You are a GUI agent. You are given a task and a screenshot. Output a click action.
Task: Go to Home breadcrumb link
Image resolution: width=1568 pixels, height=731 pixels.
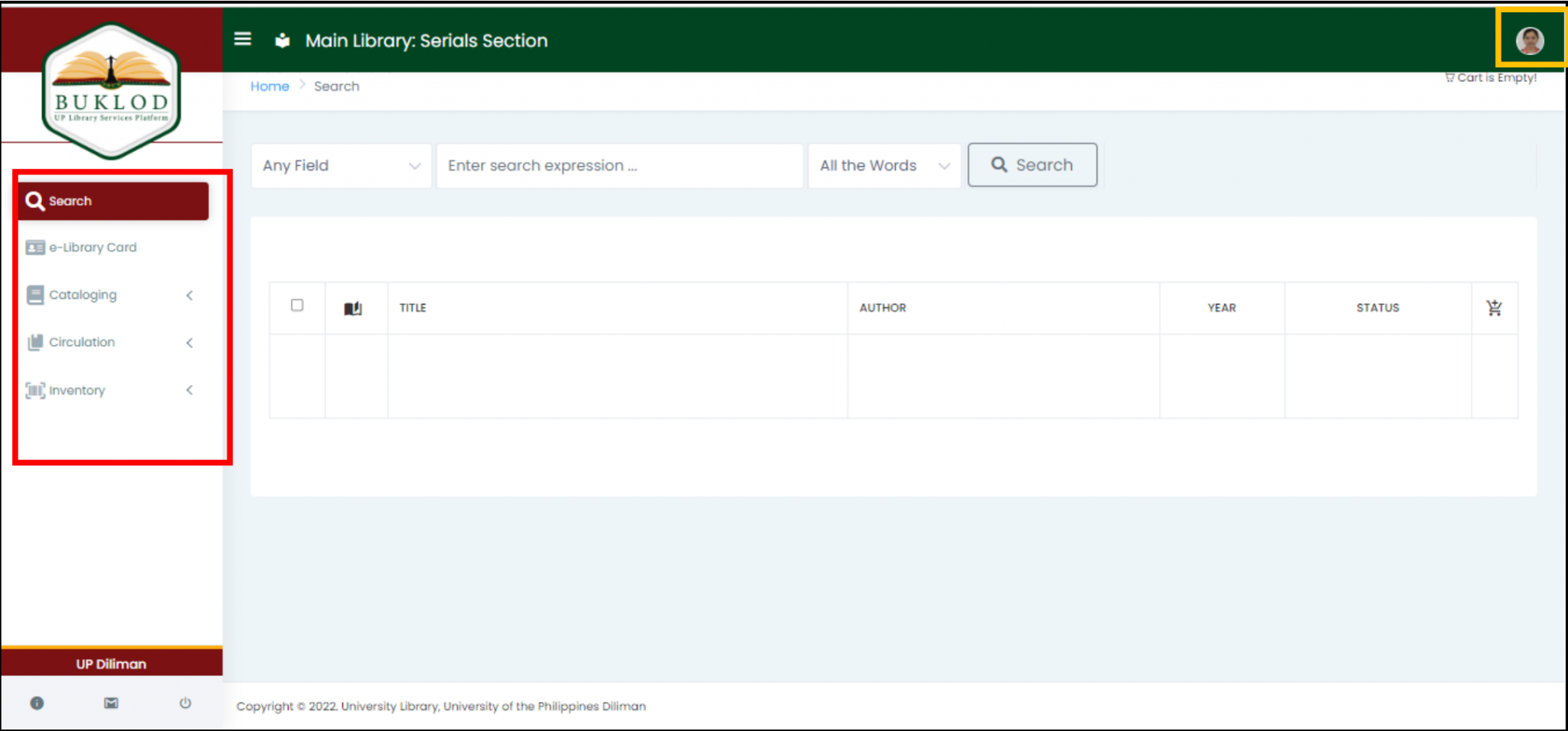[x=269, y=86]
